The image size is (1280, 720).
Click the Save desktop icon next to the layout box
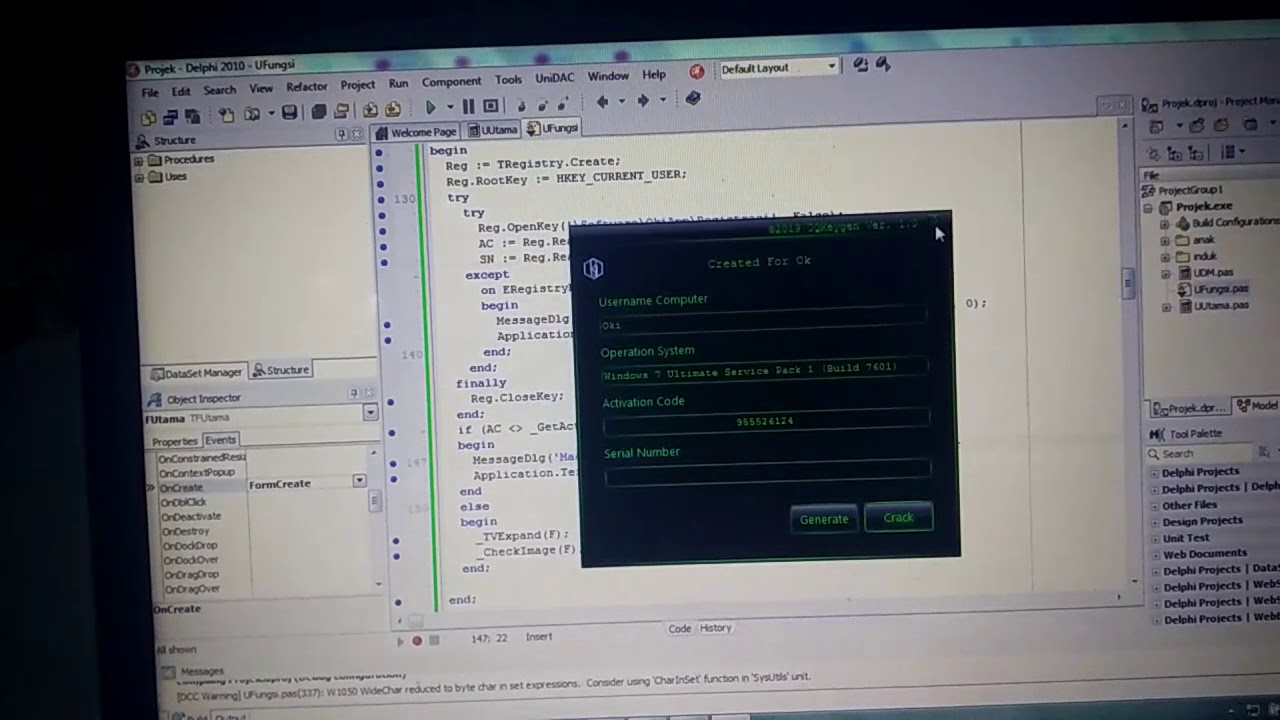861,65
